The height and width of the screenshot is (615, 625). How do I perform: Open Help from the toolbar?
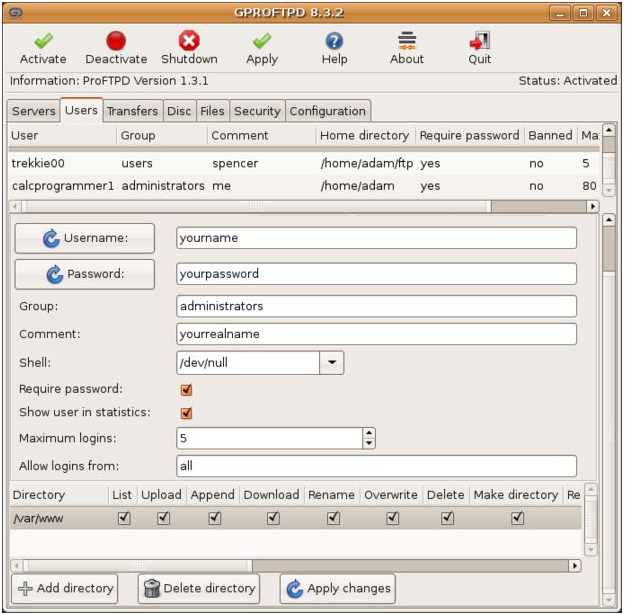click(x=335, y=42)
